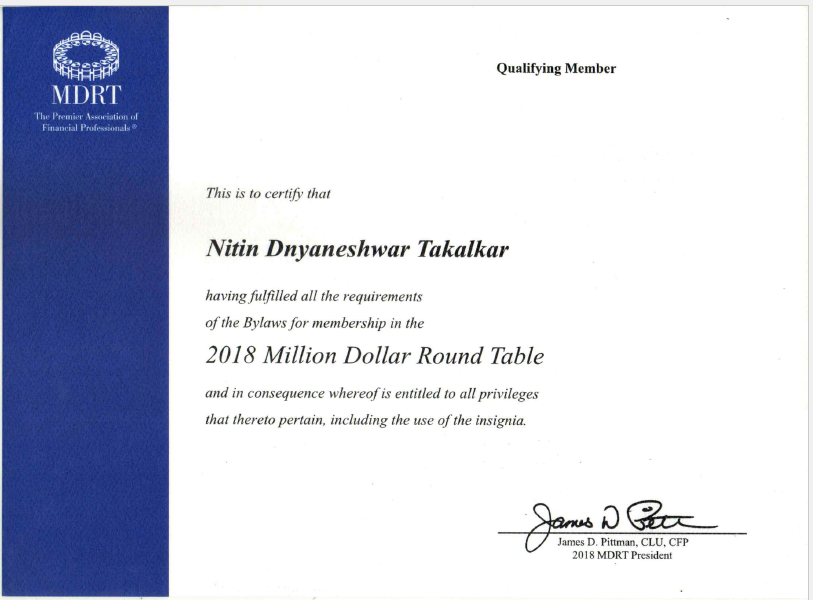
Task: Click the large MDRT lettering under the logo
Action: (85, 96)
